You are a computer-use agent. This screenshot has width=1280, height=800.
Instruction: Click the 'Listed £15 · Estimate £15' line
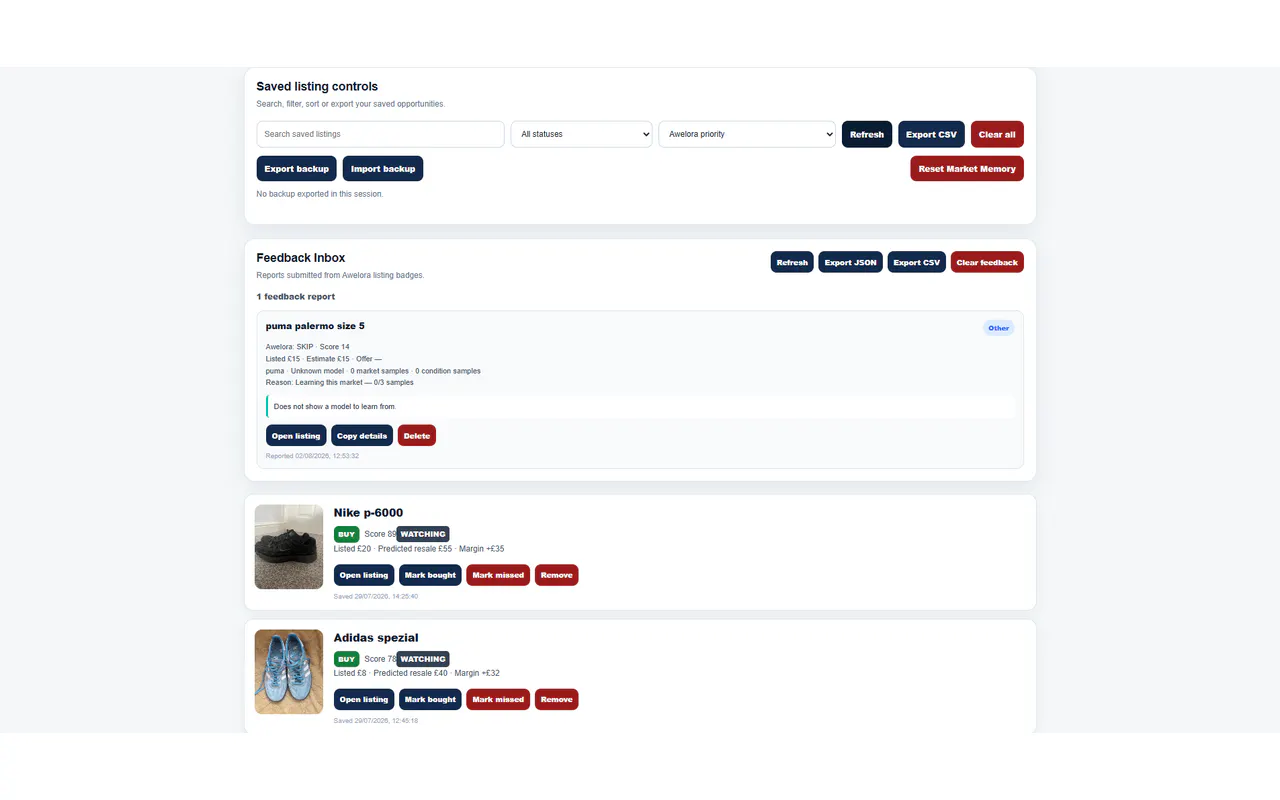tap(324, 359)
